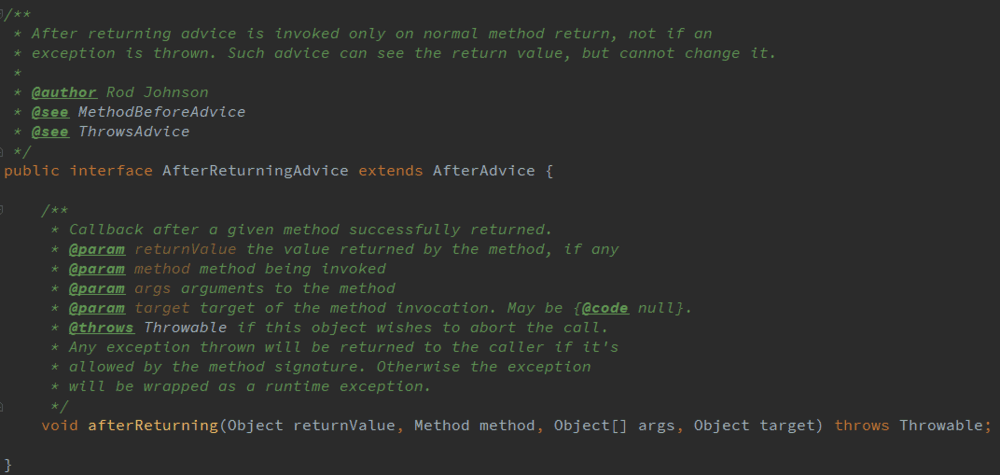This screenshot has width=1000, height=475.
Task: Click the fold end marker after runtime exception line
Action: coord(3,407)
